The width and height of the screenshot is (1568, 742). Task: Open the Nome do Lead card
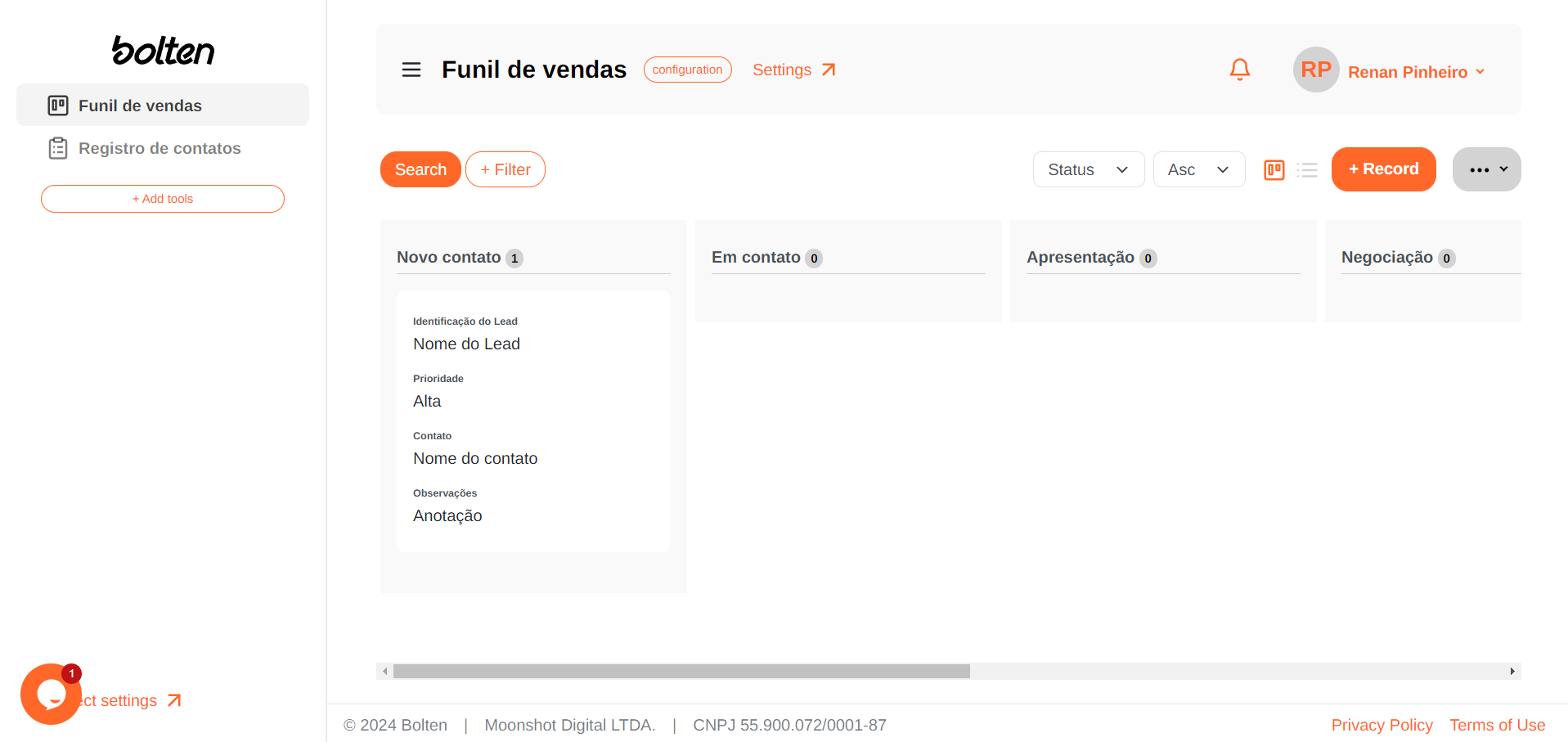click(533, 420)
